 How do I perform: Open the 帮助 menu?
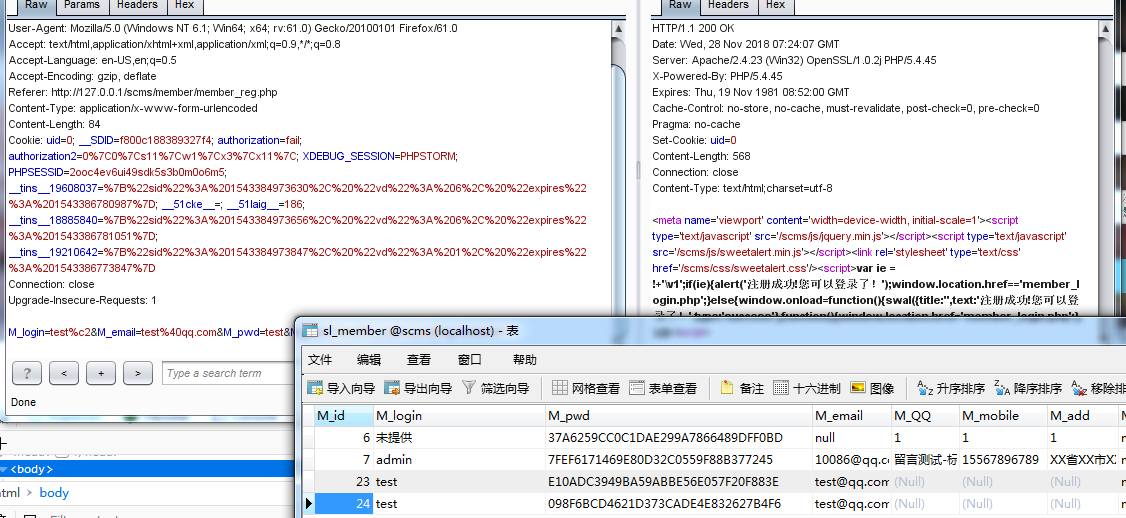pos(525,359)
